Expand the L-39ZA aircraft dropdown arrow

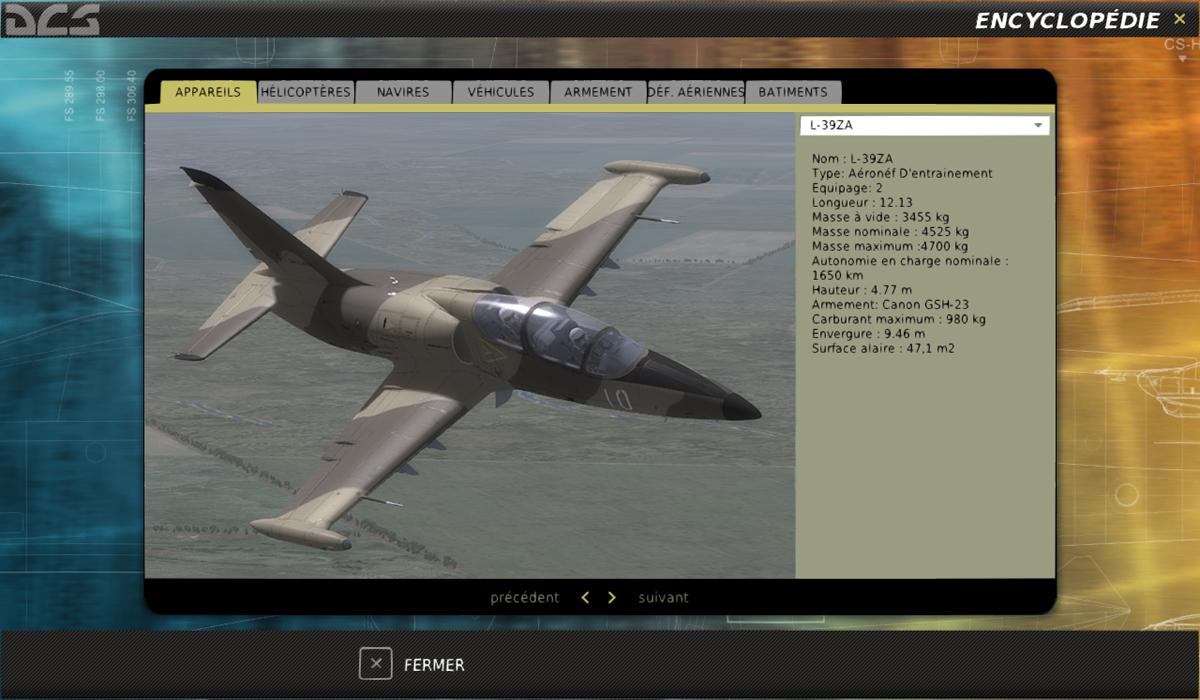pyautogui.click(x=1038, y=126)
